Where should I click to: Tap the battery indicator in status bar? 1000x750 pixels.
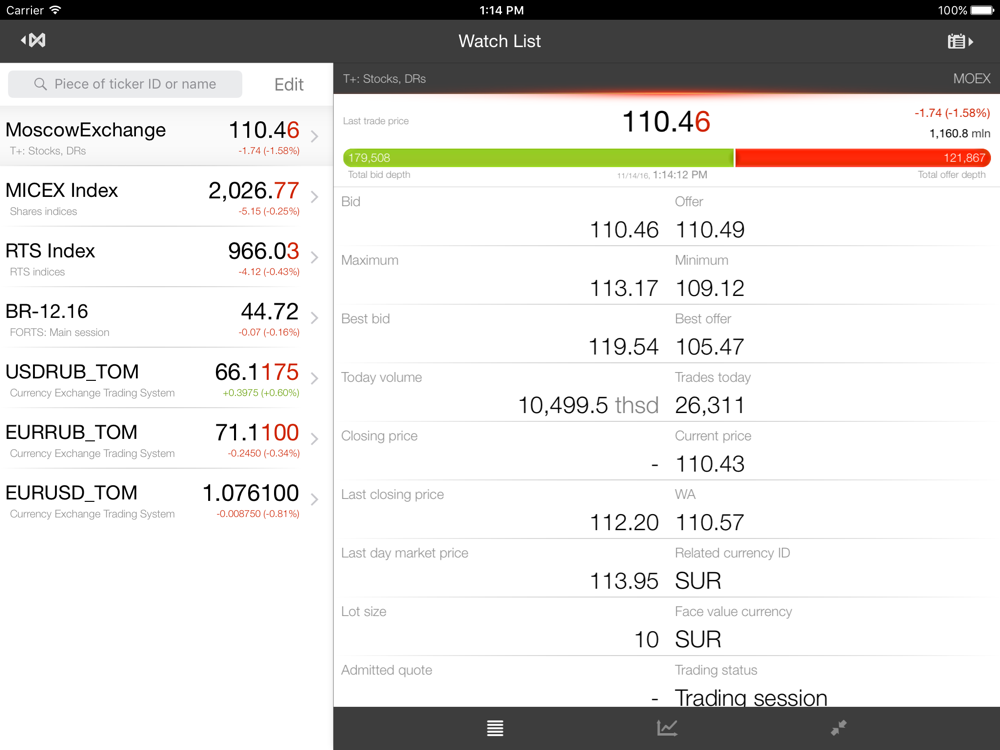[x=981, y=10]
